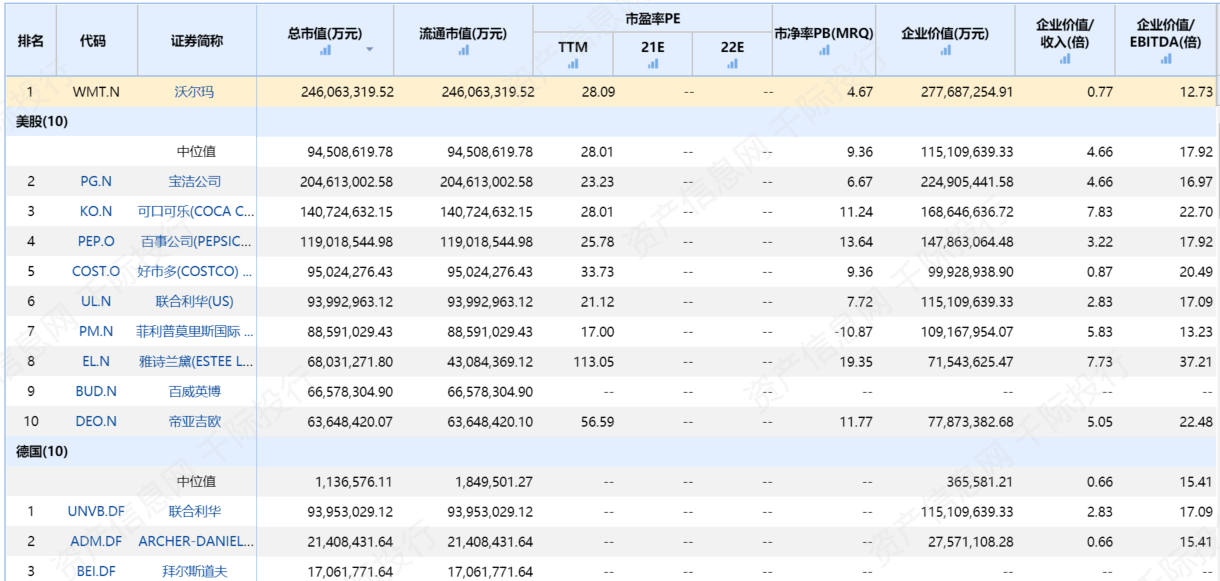This screenshot has width=1220, height=581.
Task: Open the ADM.DF stock code link
Action: 96,542
